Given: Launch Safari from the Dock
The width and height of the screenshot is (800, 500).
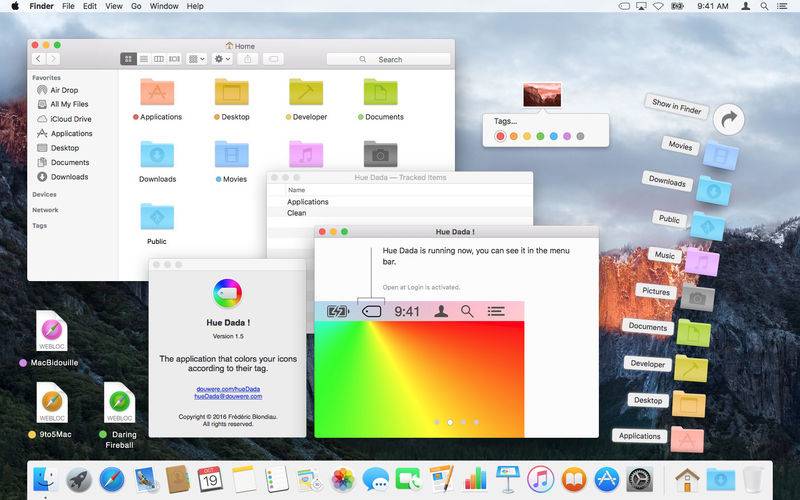Looking at the screenshot, I should coord(112,480).
